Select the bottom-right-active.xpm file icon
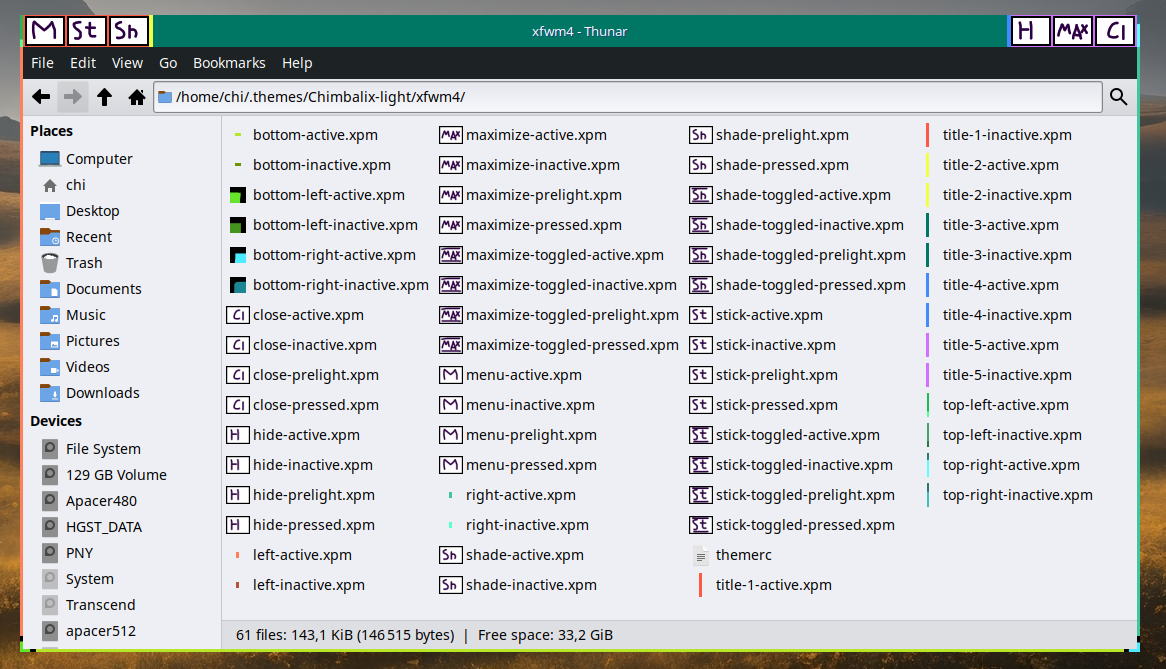Screen dimensions: 1166x669 point(237,255)
